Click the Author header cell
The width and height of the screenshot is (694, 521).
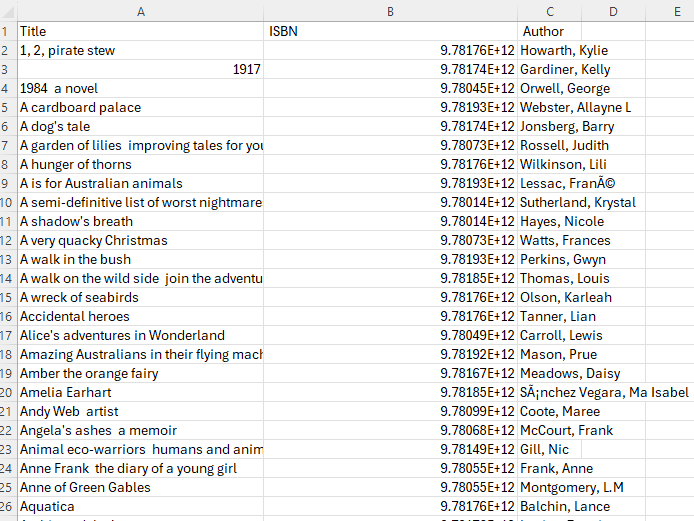click(x=549, y=31)
